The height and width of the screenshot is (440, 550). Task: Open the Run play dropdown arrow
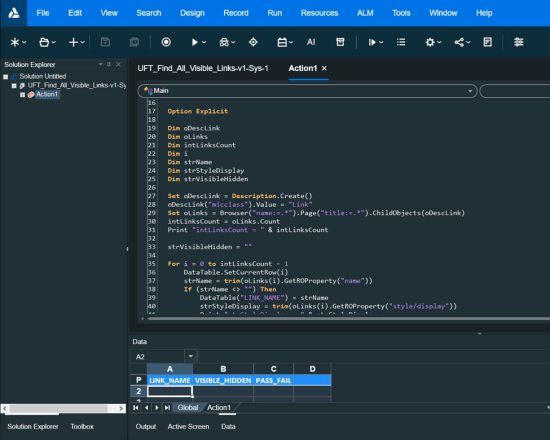[204, 42]
